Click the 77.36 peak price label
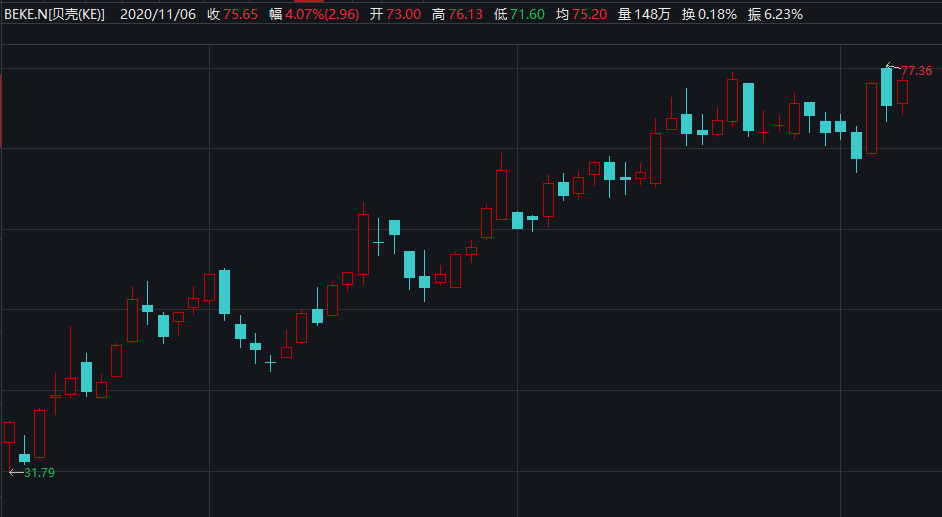The image size is (942, 517). (917, 71)
